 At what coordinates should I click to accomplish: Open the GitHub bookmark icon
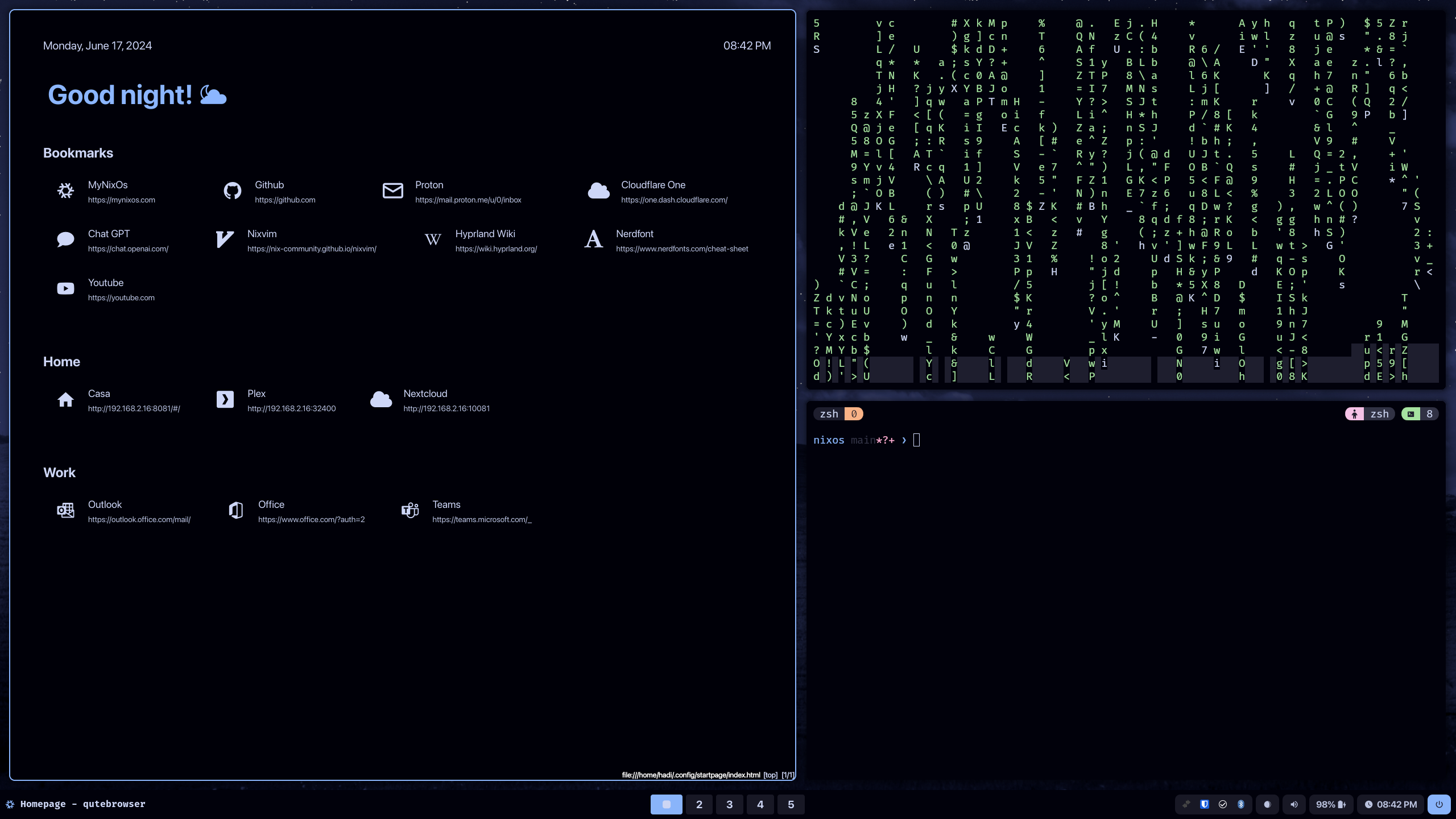pyautogui.click(x=233, y=191)
